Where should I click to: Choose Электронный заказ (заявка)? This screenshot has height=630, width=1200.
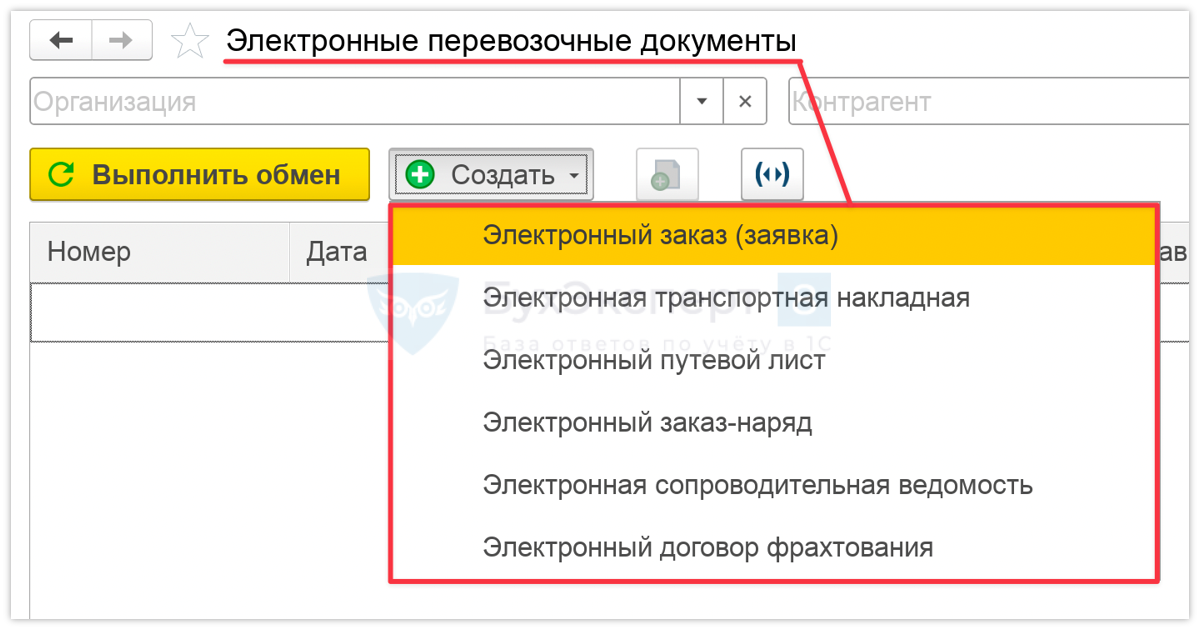pos(773,235)
